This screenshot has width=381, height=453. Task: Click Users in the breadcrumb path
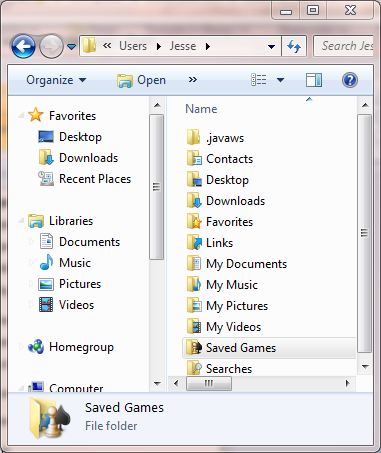tap(133, 46)
